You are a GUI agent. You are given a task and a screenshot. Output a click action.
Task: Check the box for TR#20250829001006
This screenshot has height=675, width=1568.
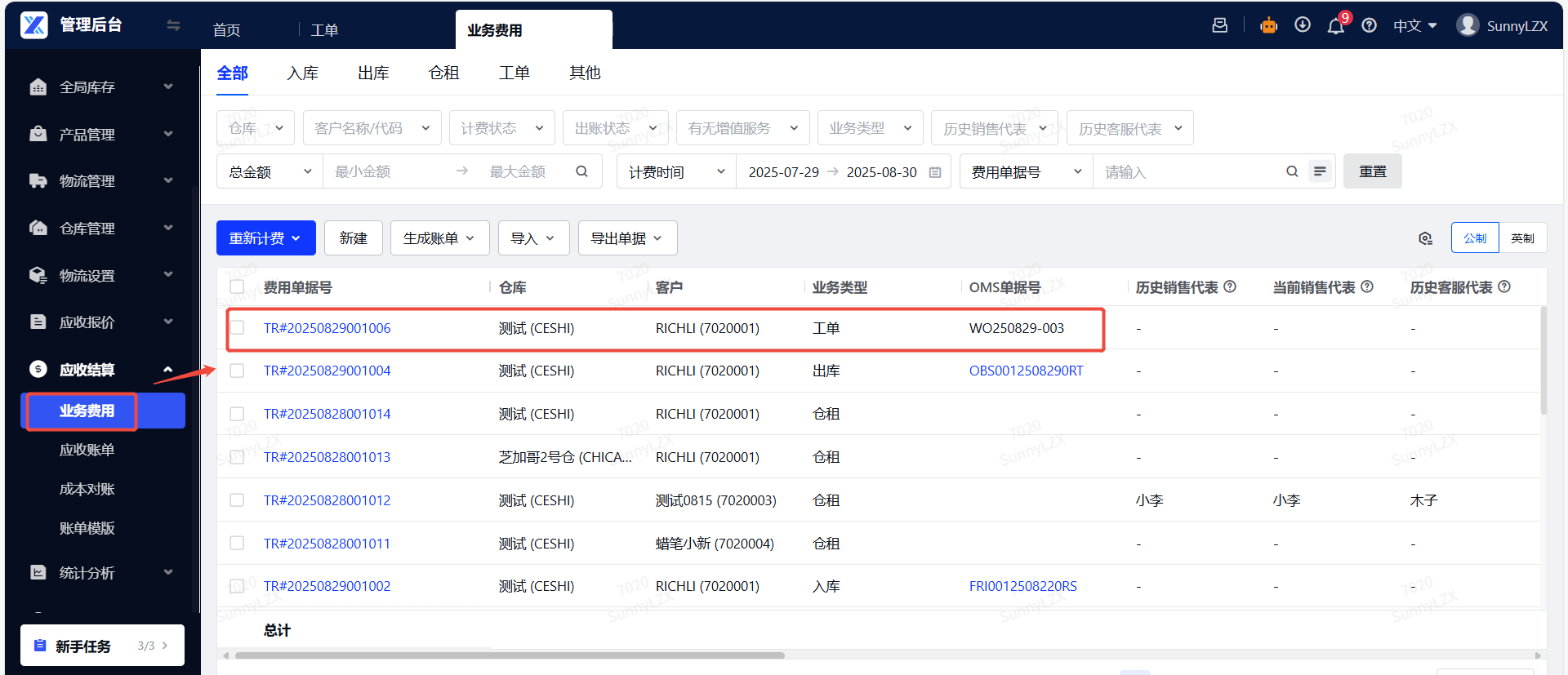(x=237, y=328)
